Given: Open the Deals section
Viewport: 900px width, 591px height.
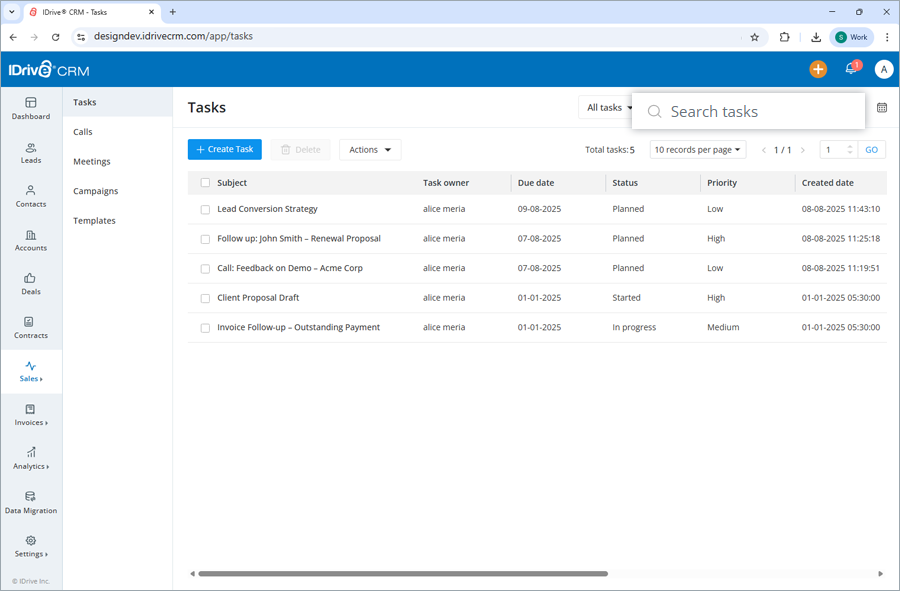Looking at the screenshot, I should pyautogui.click(x=31, y=285).
